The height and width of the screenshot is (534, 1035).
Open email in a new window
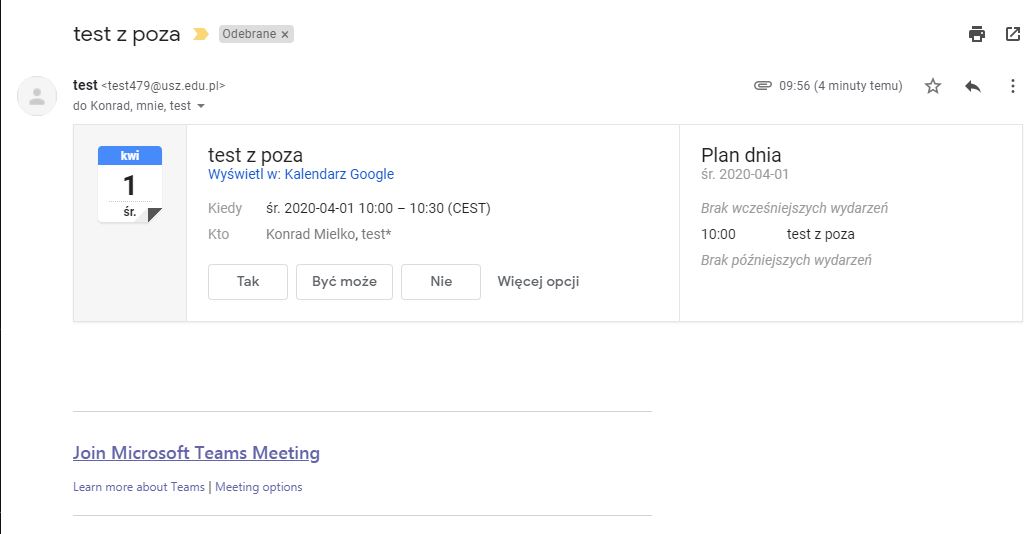coord(1012,34)
